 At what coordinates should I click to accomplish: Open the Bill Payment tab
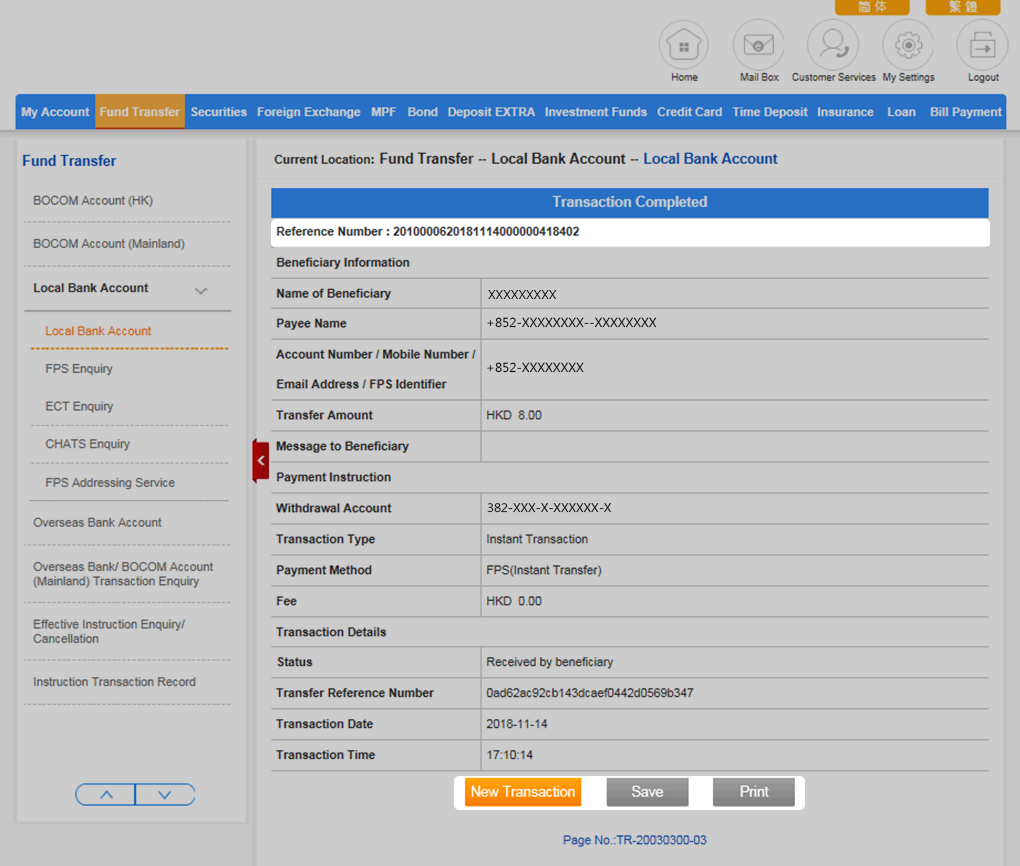pos(965,112)
